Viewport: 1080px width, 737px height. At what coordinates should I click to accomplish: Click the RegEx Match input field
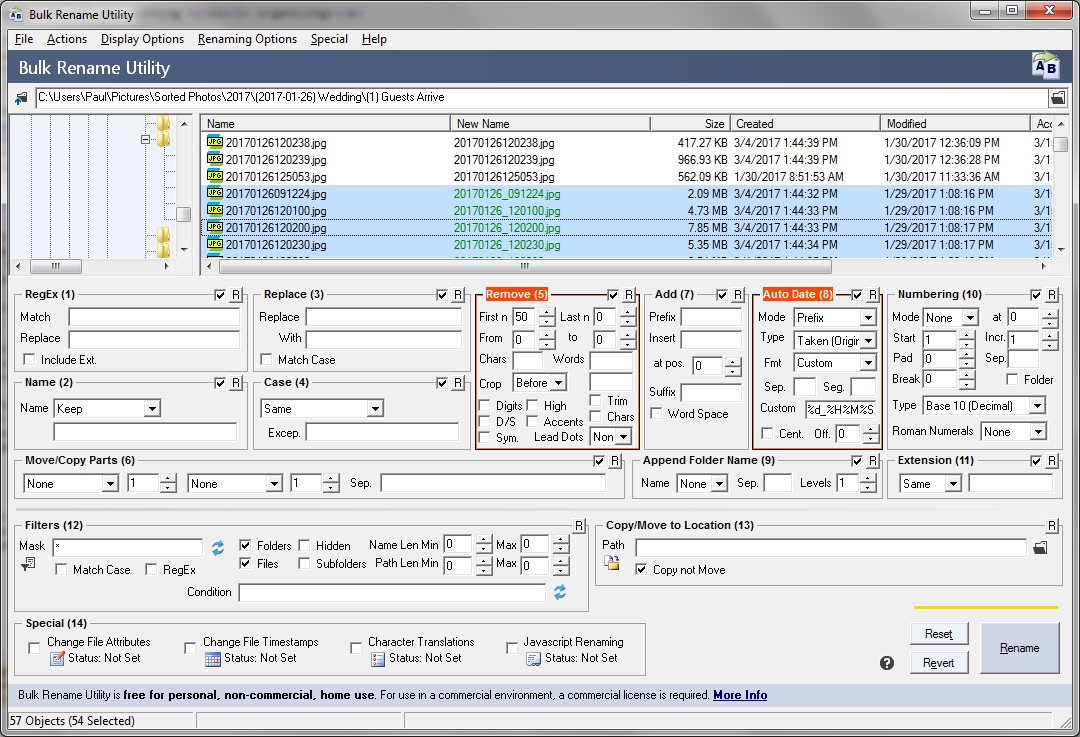154,317
